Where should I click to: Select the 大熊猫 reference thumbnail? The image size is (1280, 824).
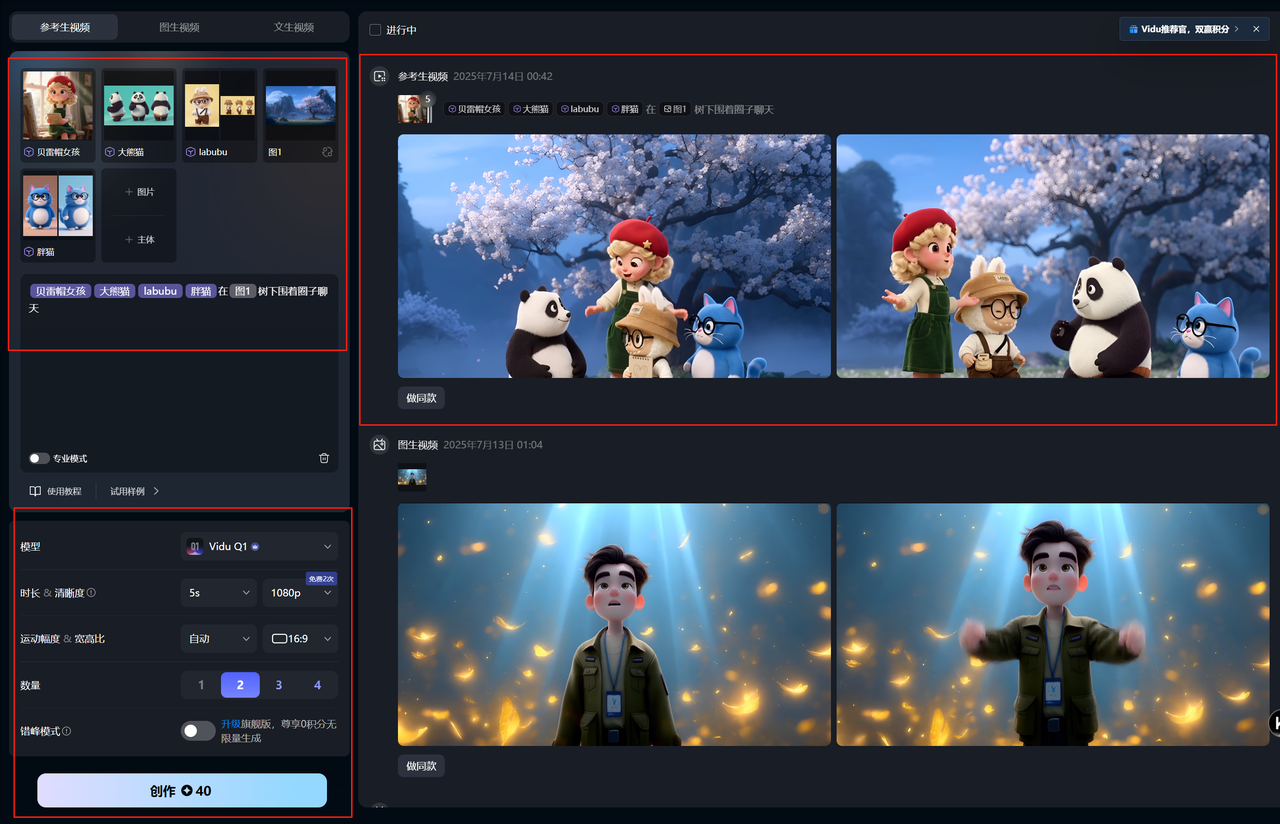pyautogui.click(x=139, y=105)
